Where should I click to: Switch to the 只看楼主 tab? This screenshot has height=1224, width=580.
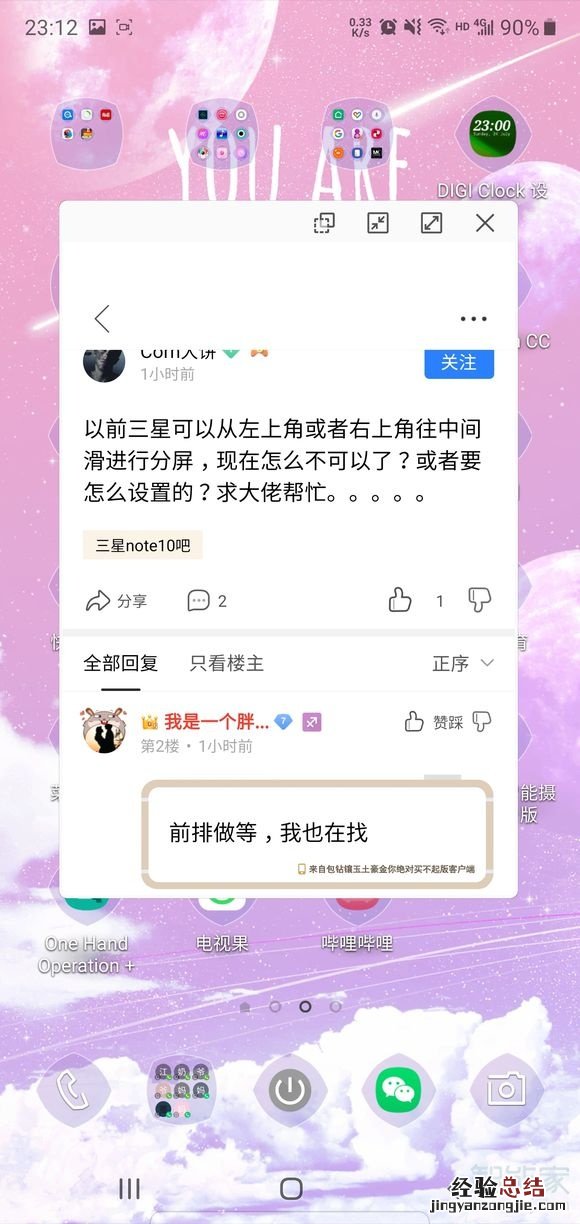click(227, 662)
